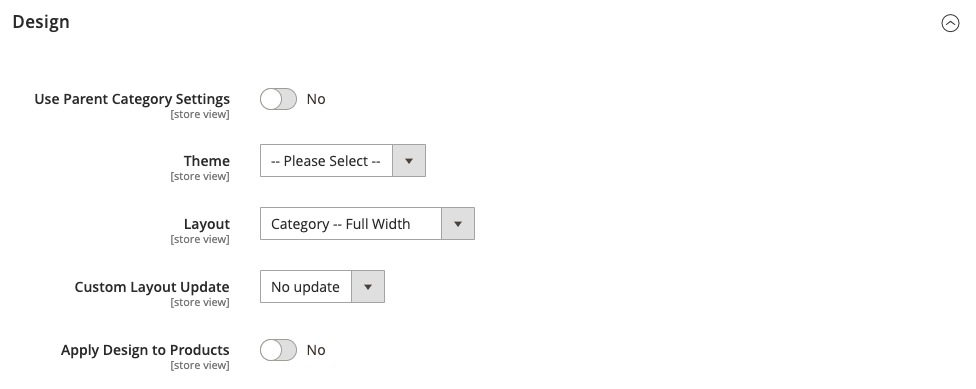Click store view scope under Layout
Image resolution: width=976 pixels, height=389 pixels.
pos(200,239)
